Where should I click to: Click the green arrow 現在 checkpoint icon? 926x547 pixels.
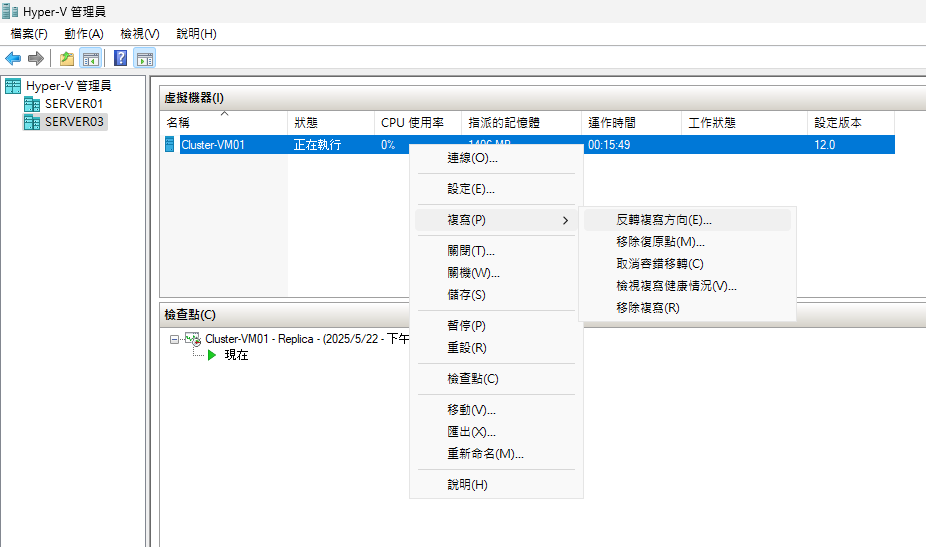click(x=211, y=355)
